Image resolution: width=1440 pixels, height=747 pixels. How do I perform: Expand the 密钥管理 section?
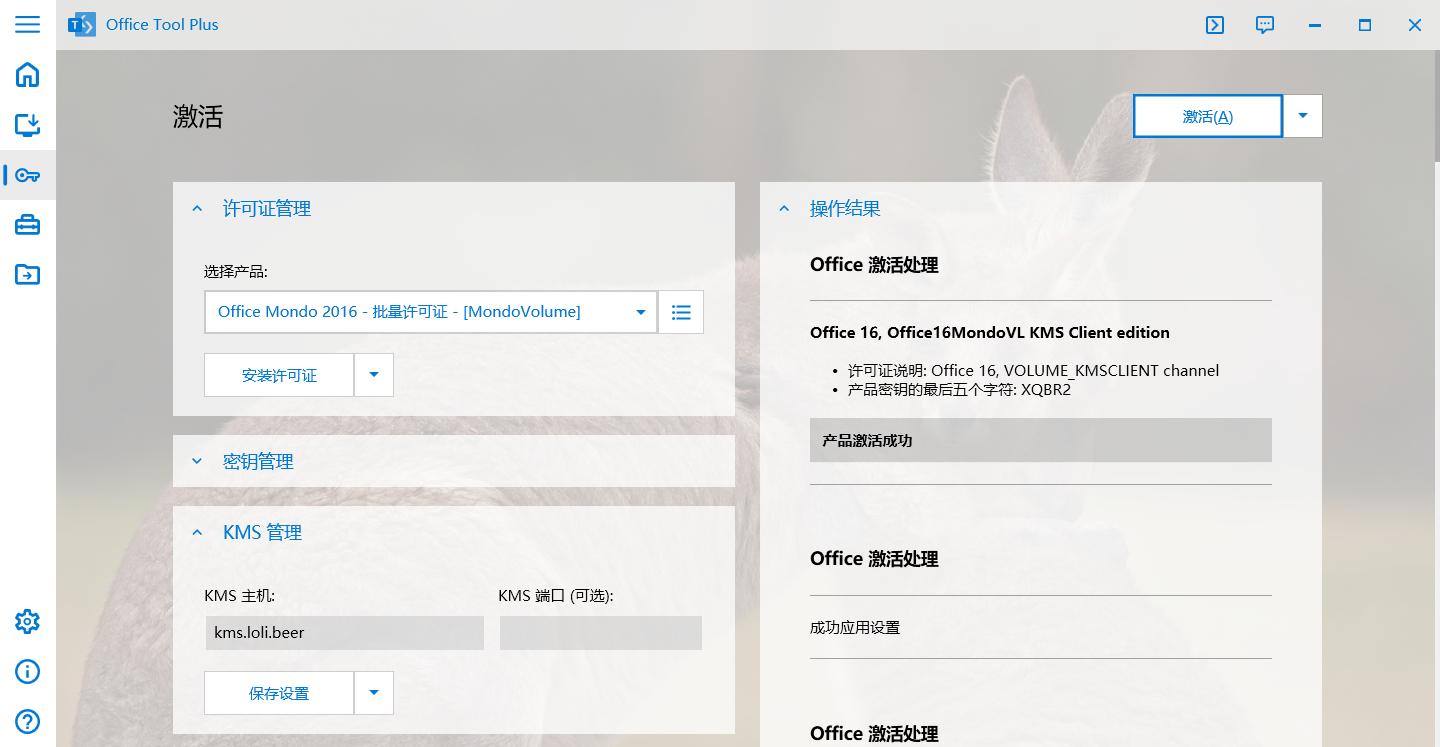point(196,461)
